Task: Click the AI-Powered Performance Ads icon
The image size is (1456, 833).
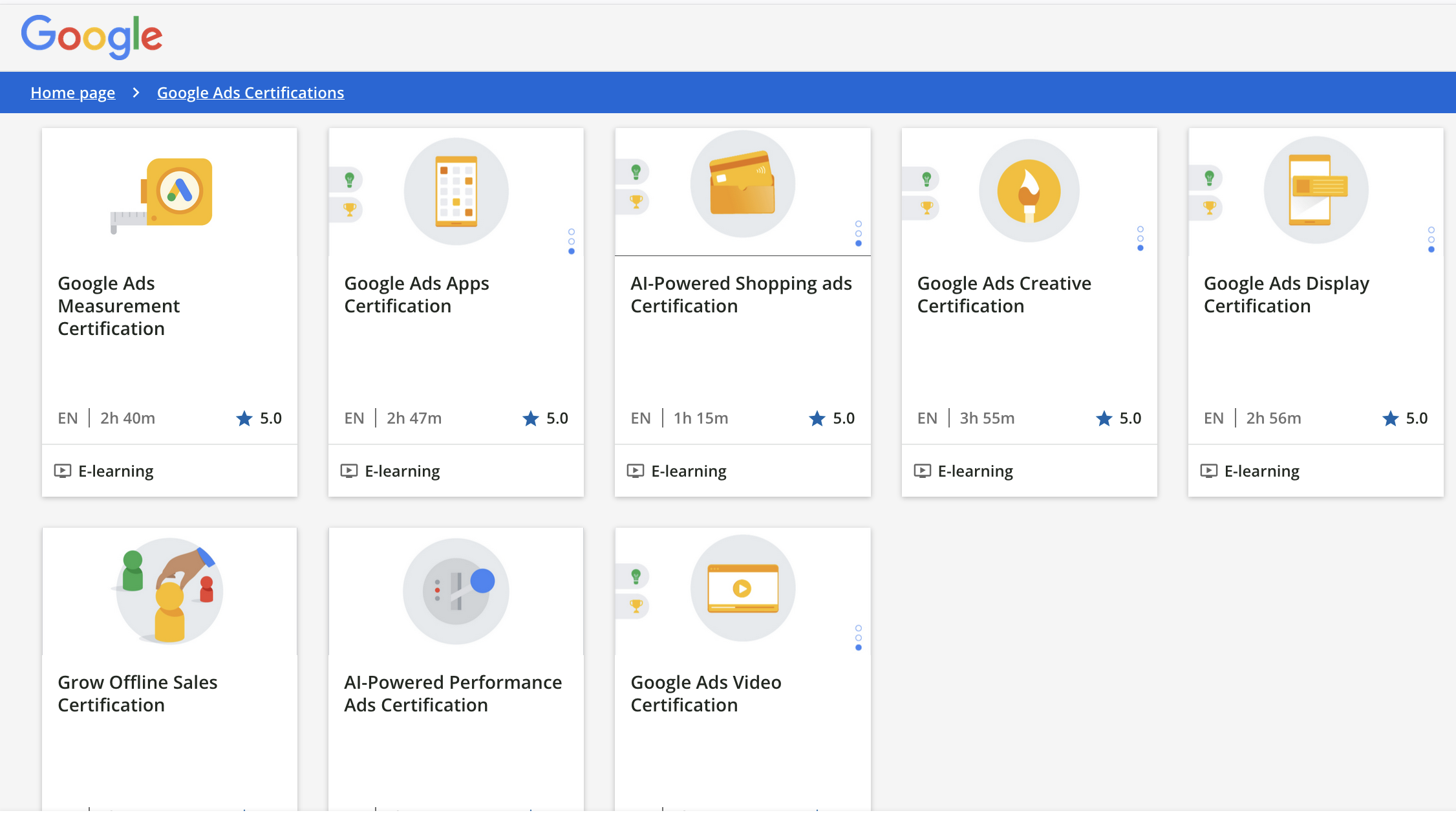Action: (x=456, y=591)
